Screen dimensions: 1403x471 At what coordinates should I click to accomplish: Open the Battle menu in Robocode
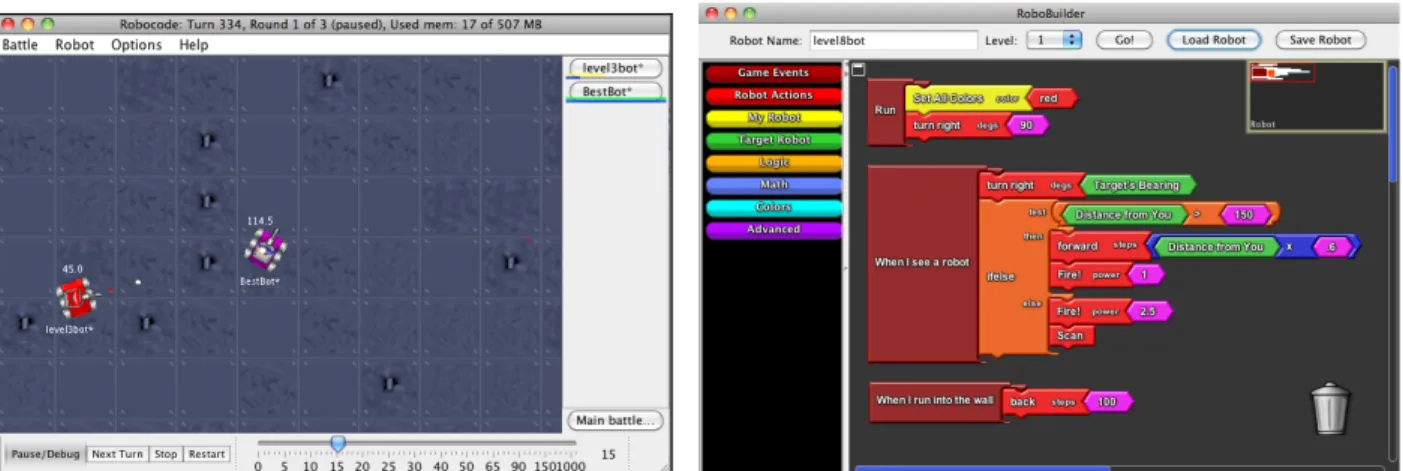coord(19,45)
